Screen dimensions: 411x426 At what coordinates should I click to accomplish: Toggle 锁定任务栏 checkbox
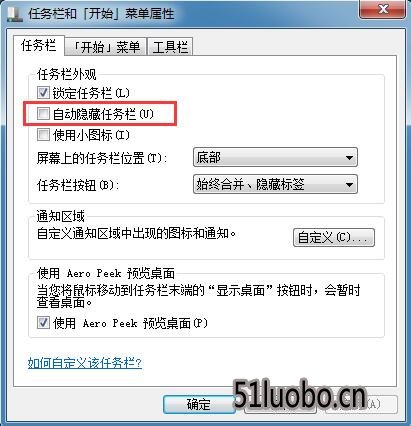(43, 93)
